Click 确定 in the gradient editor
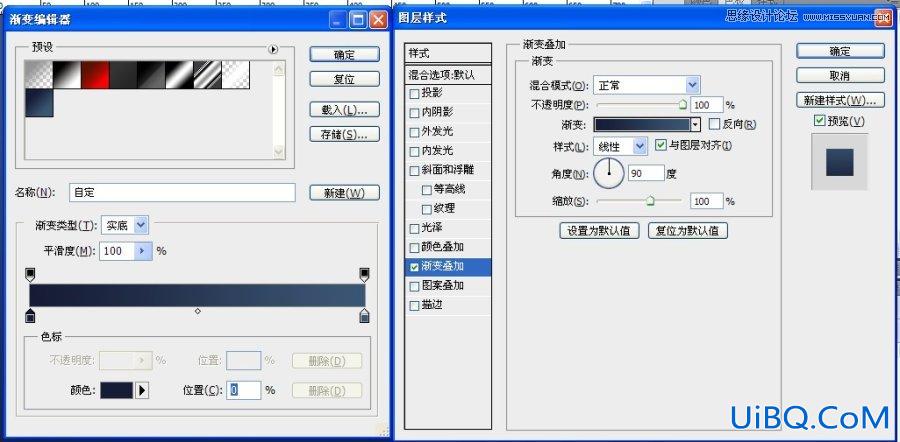The height and width of the screenshot is (442, 900). (344, 55)
